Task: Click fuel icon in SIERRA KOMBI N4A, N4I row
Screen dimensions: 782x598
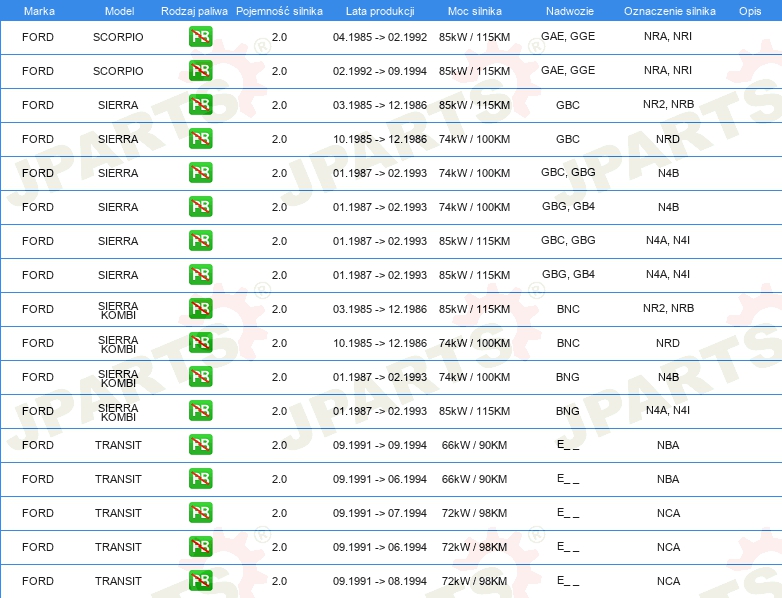Action: [x=200, y=410]
